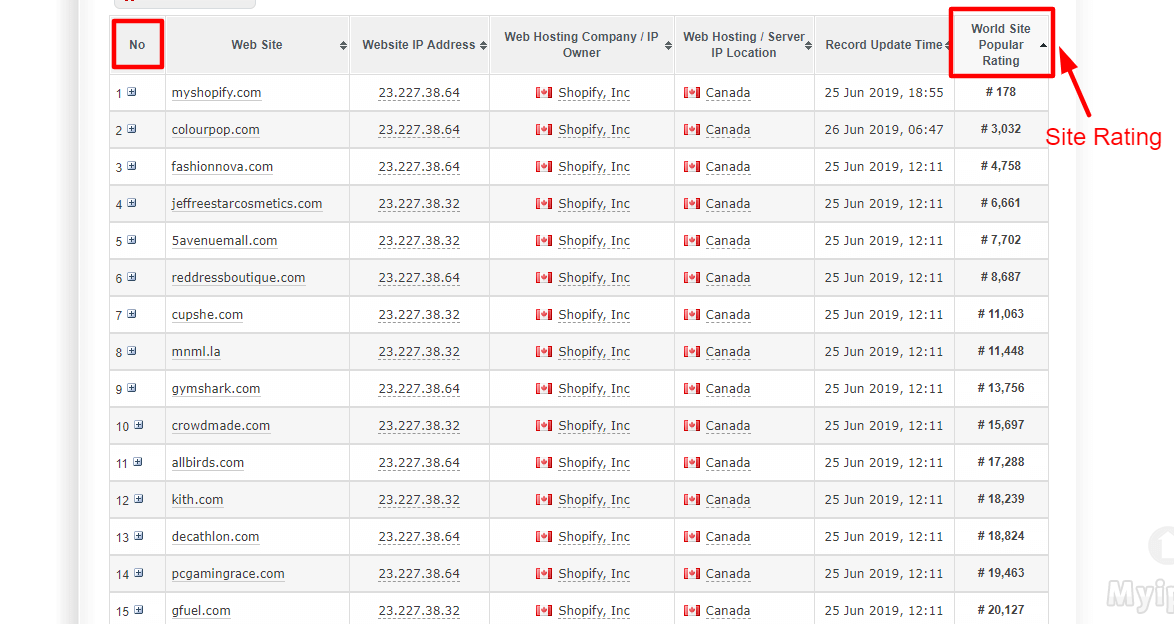Click Canada flag beside Shopify in gymshark.com row

tap(544, 389)
